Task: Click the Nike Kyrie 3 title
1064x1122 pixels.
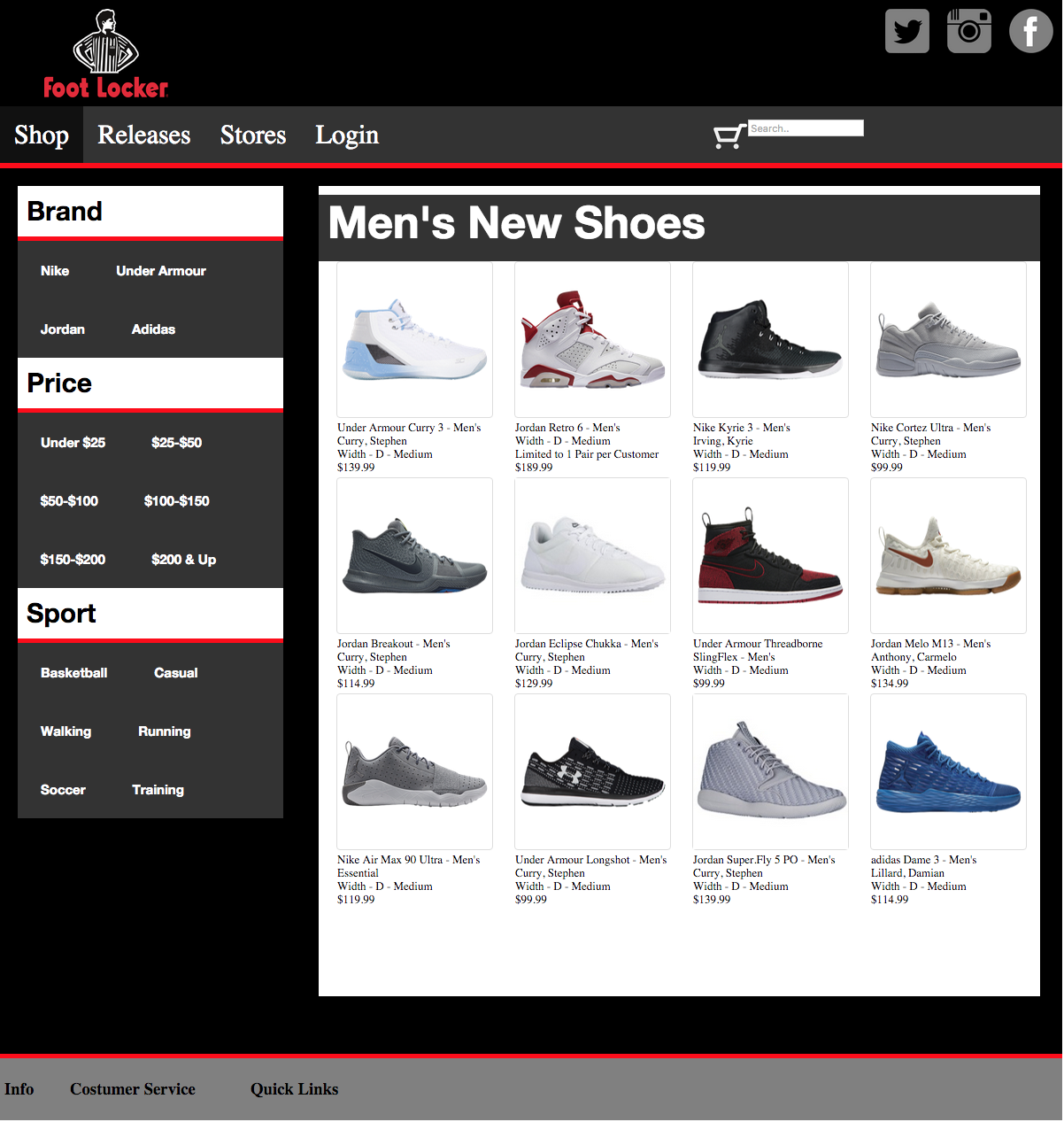Action: (x=742, y=428)
